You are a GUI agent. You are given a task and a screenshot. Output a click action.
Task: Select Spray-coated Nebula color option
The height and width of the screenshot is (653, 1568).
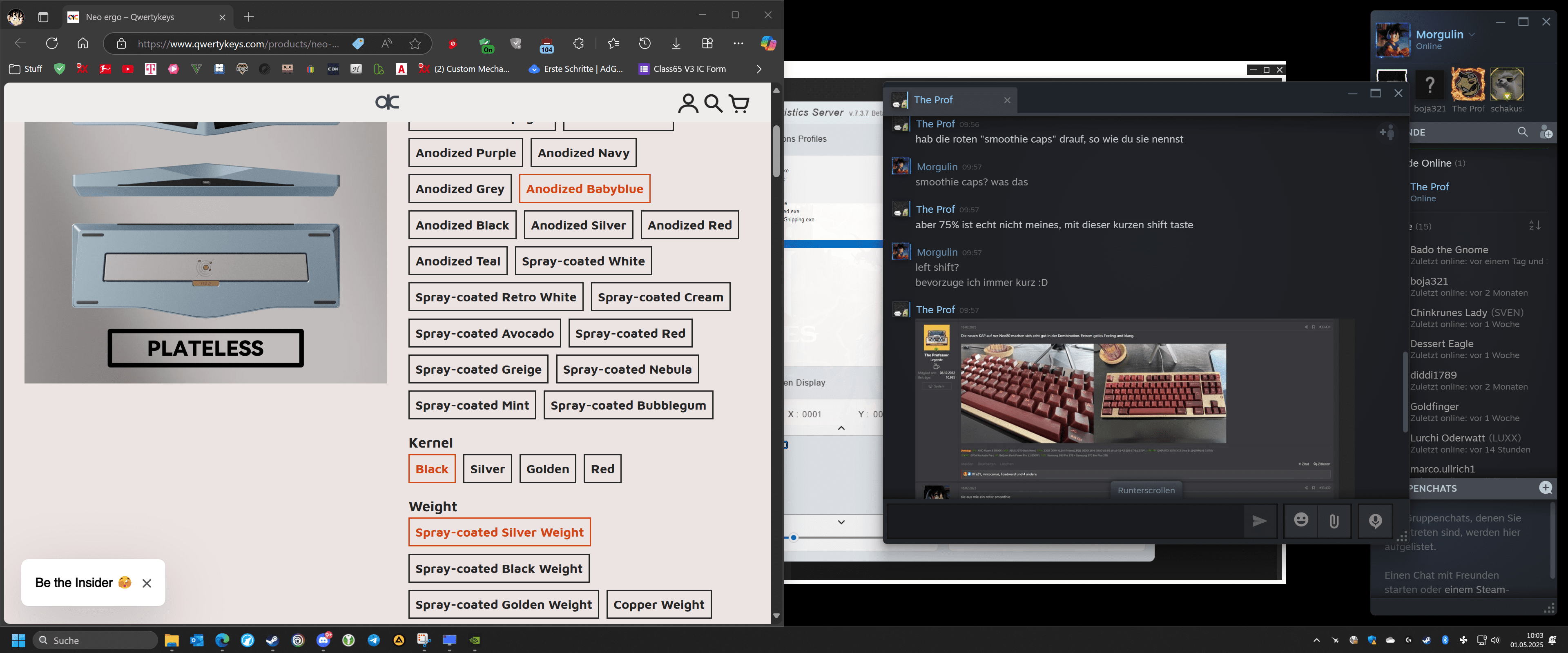pos(627,370)
